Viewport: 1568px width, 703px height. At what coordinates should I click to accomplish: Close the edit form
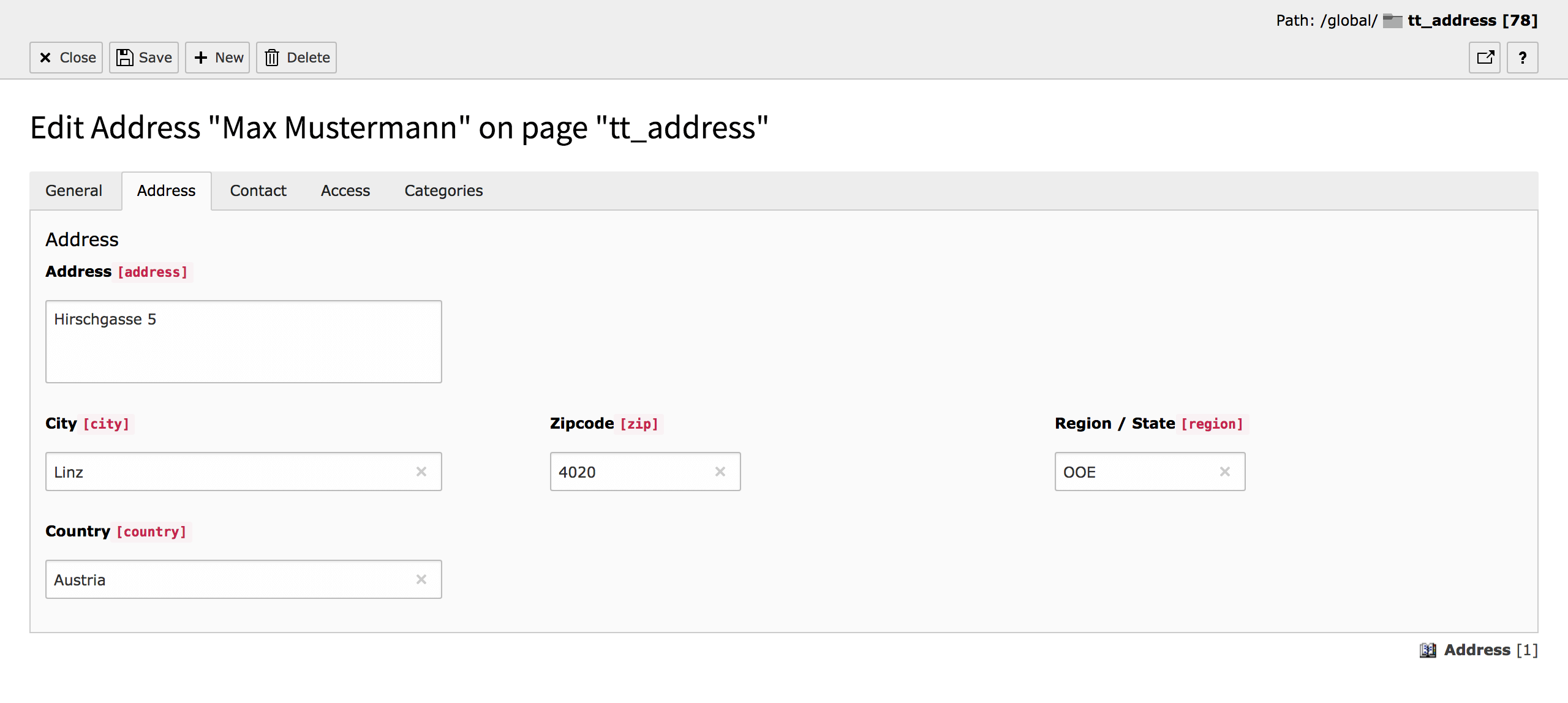pos(66,58)
